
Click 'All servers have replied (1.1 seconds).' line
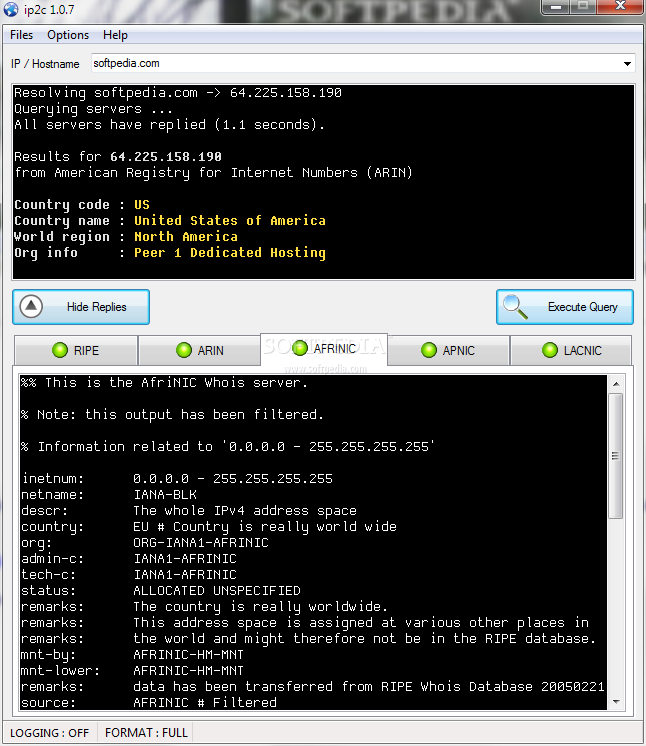point(169,125)
